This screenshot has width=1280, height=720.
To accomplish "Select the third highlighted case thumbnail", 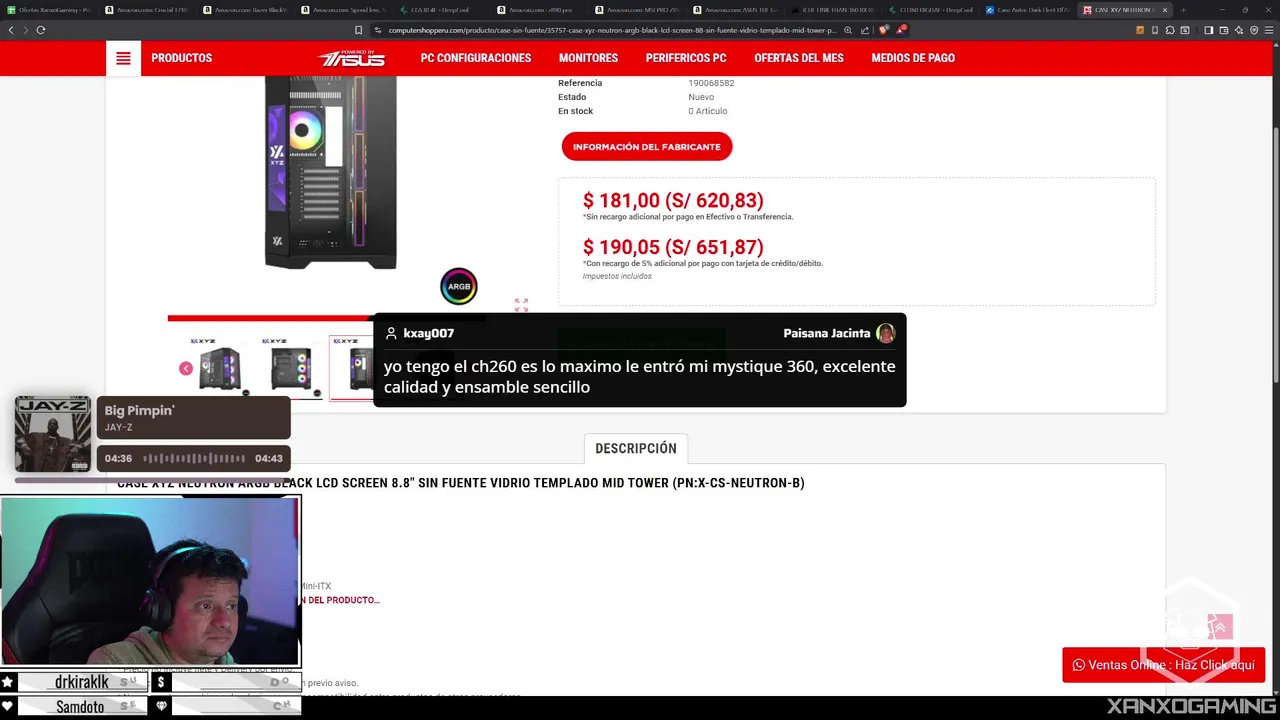I will click(352, 368).
